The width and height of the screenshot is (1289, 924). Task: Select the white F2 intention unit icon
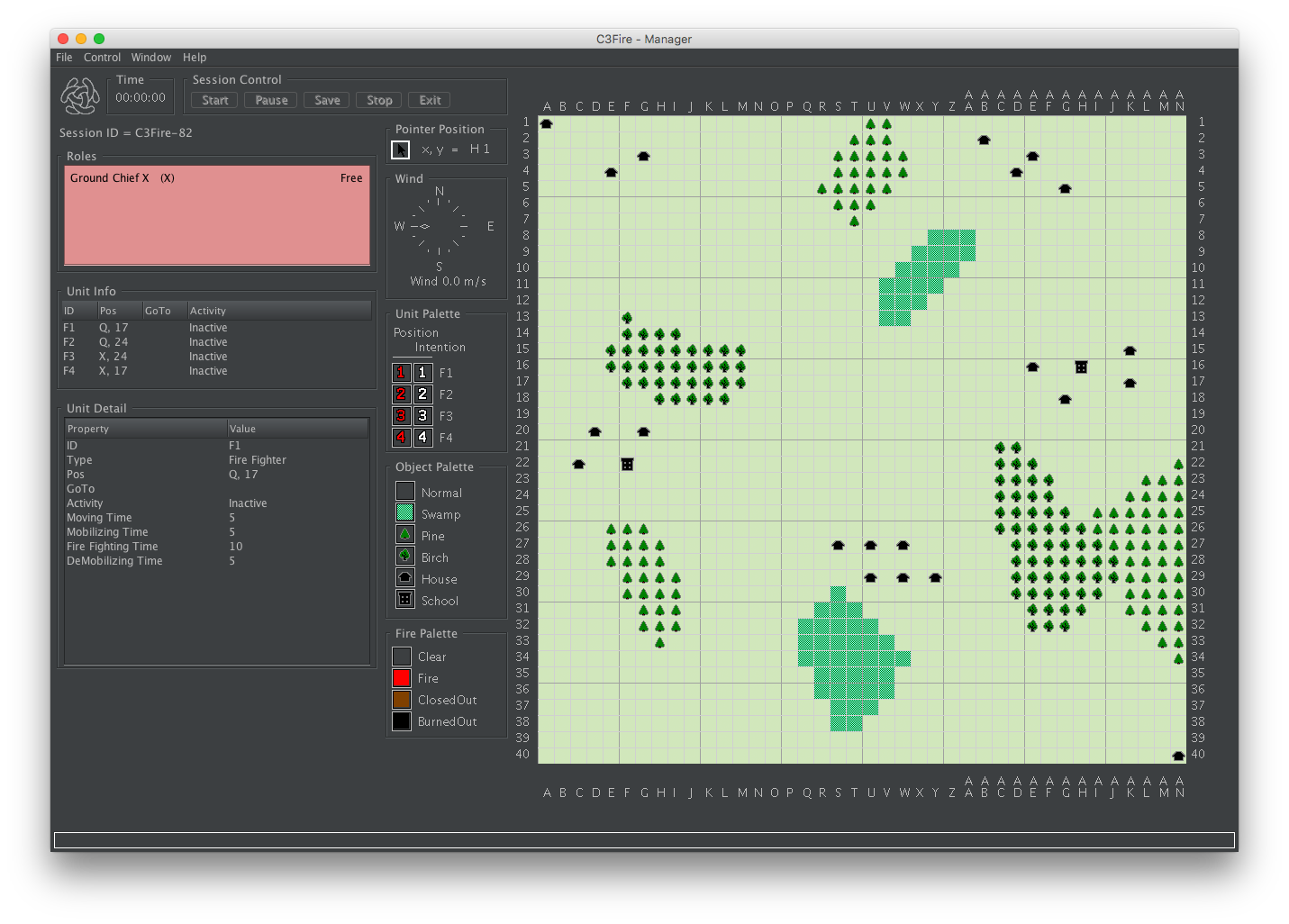click(422, 394)
